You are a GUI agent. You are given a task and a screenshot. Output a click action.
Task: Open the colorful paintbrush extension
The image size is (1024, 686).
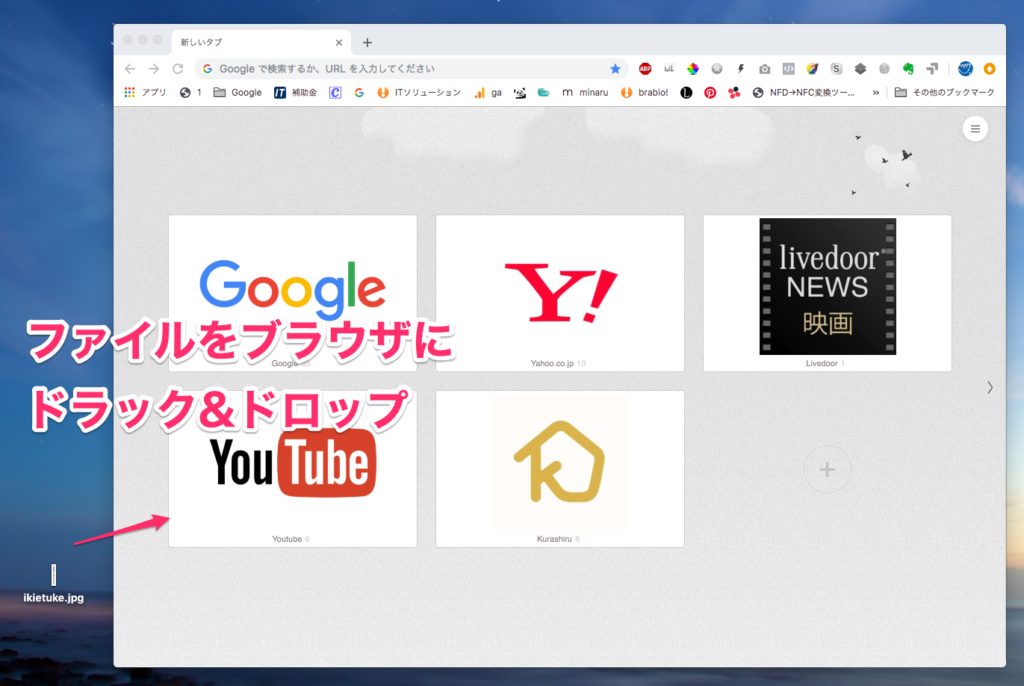coord(812,69)
